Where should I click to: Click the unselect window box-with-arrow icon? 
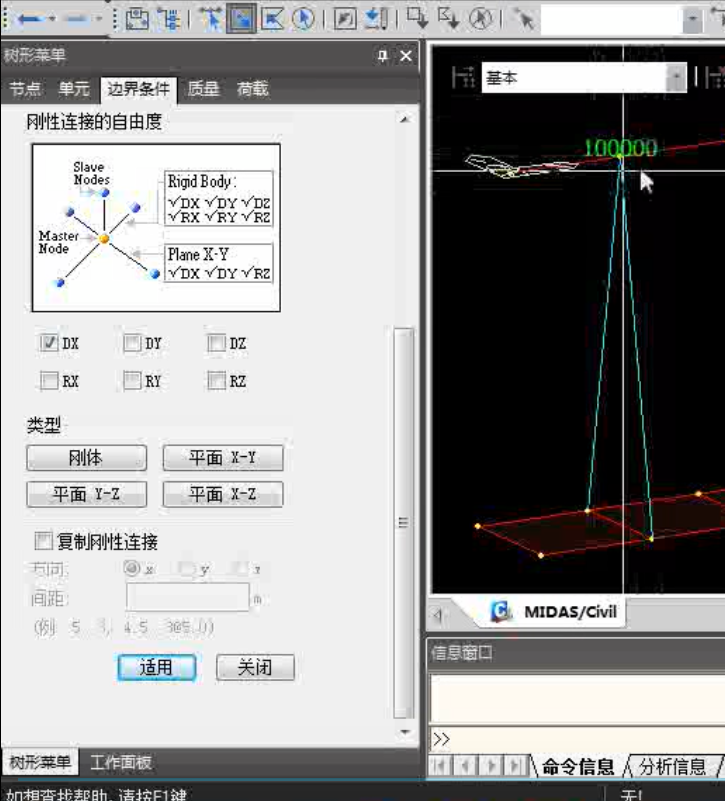[x=417, y=17]
